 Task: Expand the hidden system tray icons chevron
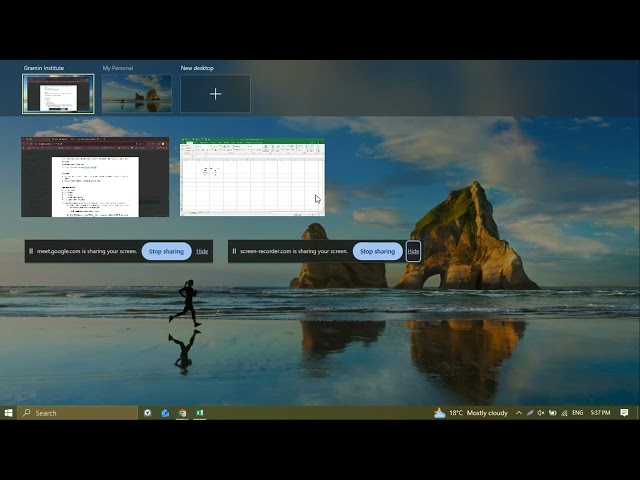pyautogui.click(x=519, y=413)
